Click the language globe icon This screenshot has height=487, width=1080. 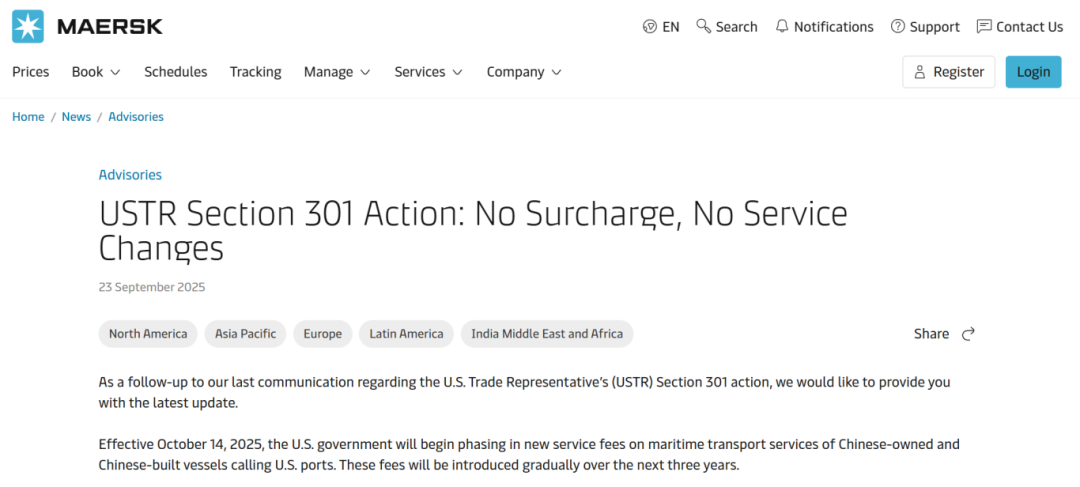coord(650,27)
